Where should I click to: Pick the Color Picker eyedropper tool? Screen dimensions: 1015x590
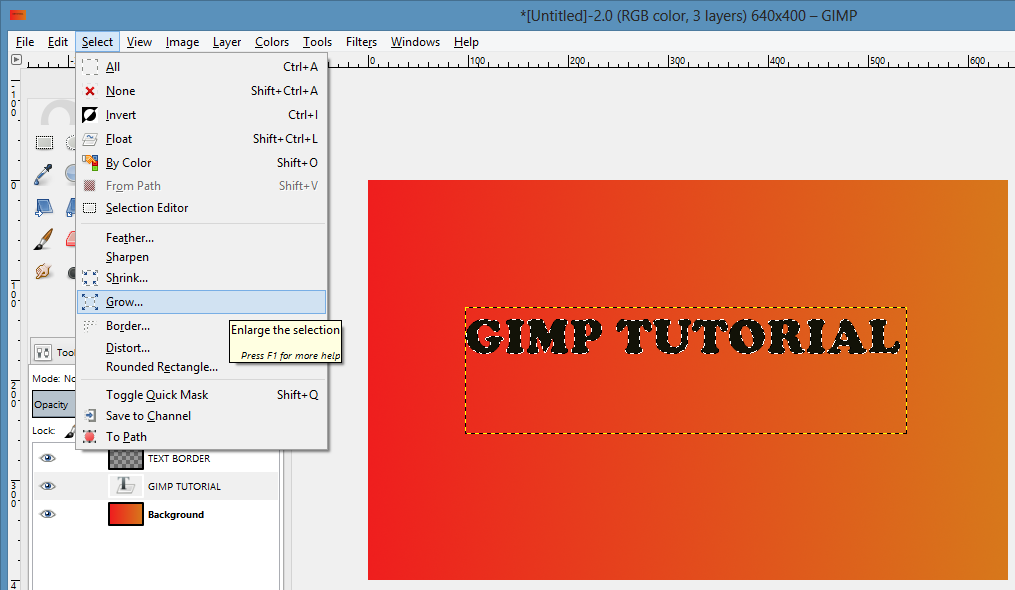[43, 174]
